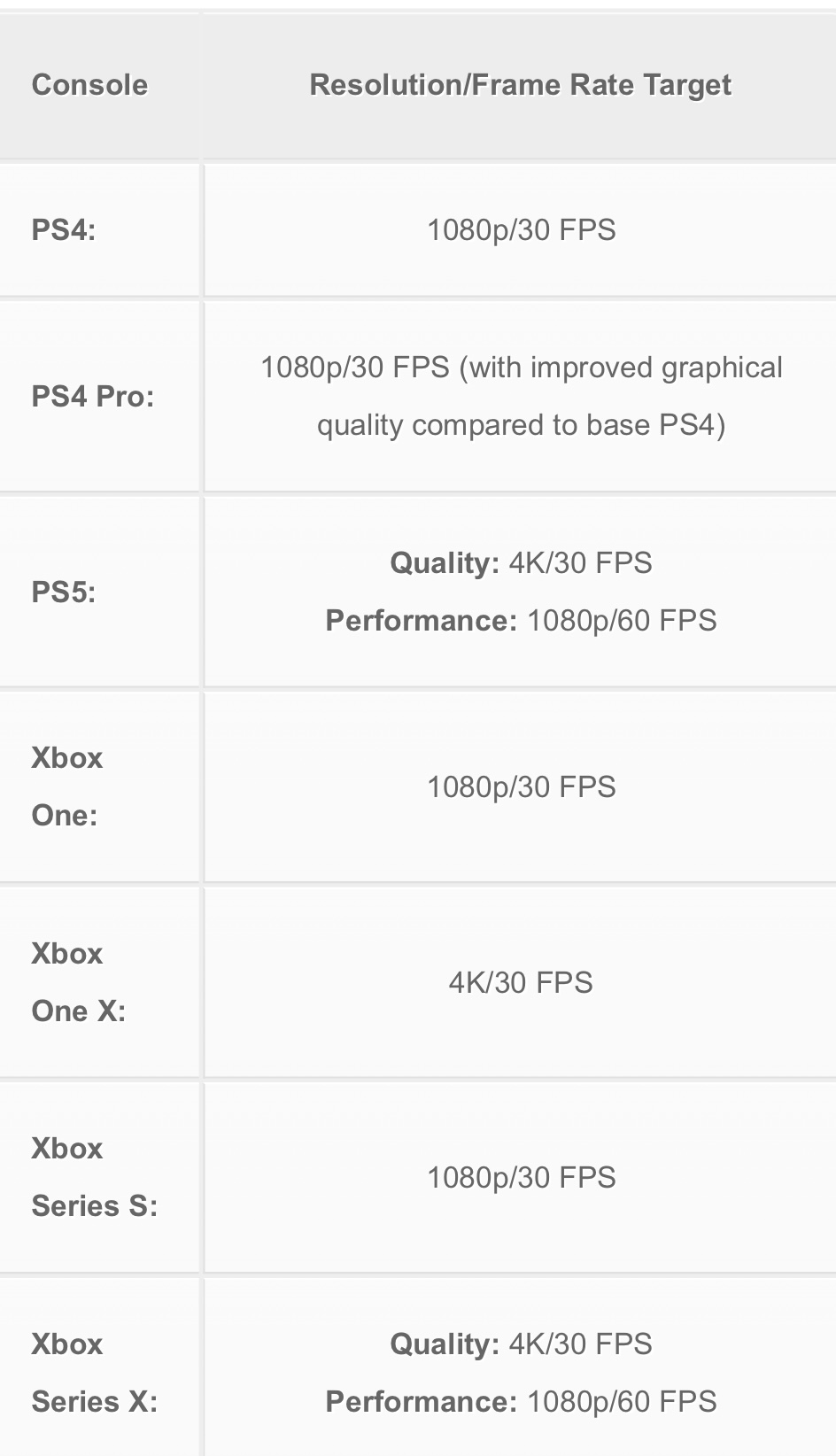Select the PS4 Pro row label
836x1456 pixels.
[x=93, y=396]
